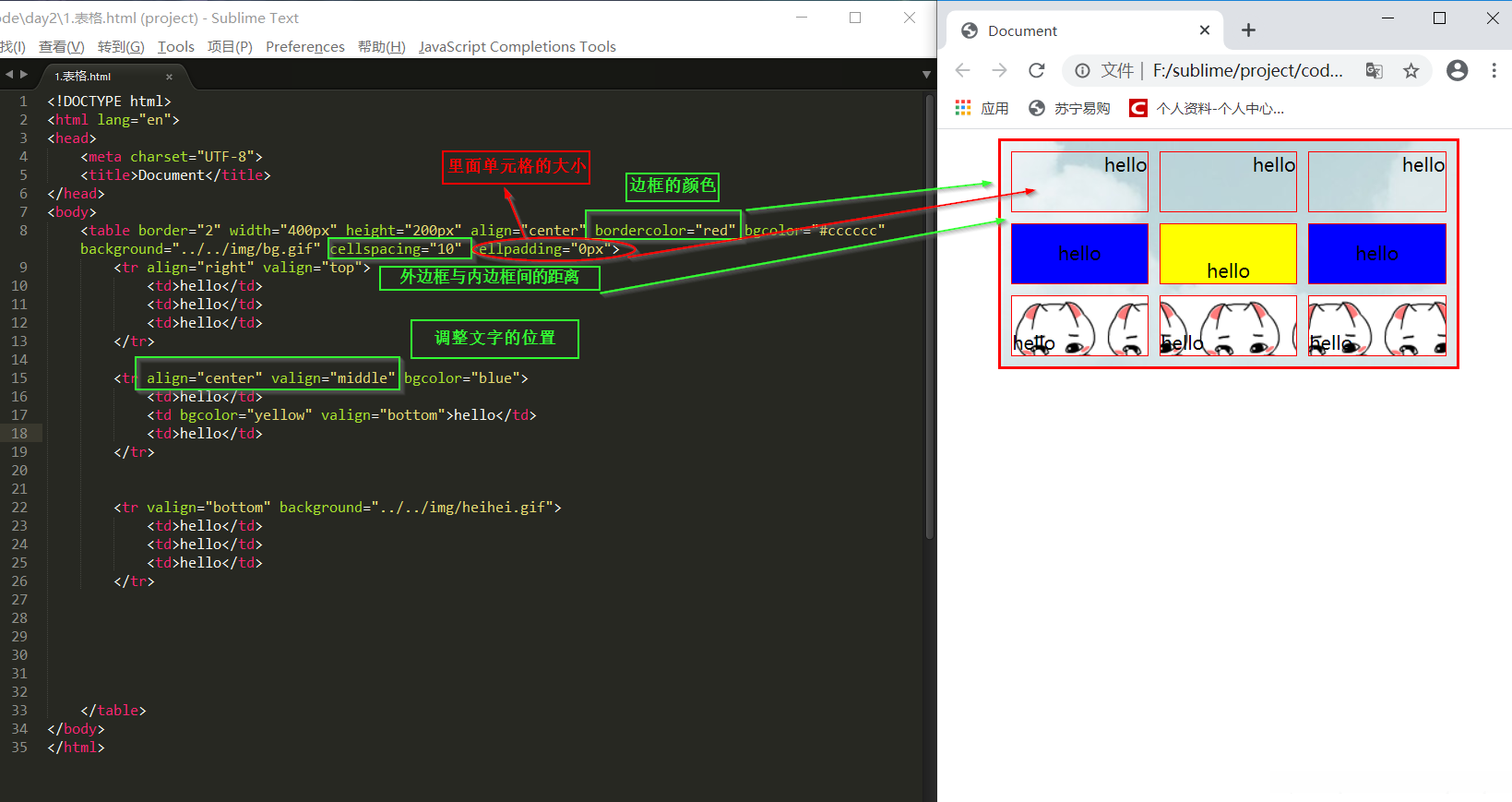The image size is (1512, 802).
Task: Click the <title>Document</title> line
Action: click(x=175, y=175)
